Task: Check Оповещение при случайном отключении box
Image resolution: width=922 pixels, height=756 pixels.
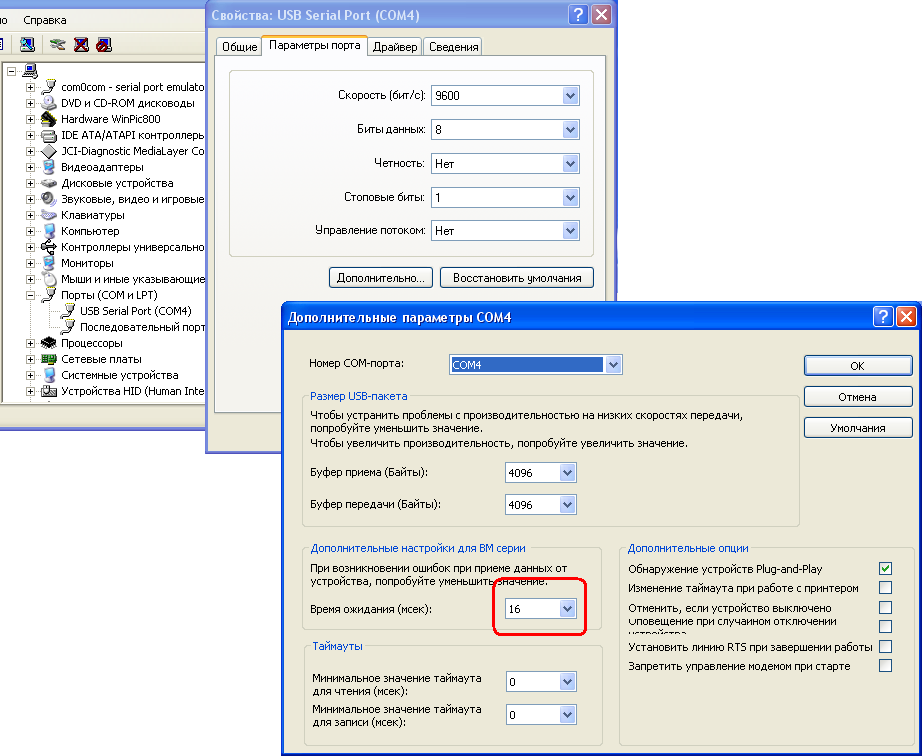Action: (x=886, y=627)
